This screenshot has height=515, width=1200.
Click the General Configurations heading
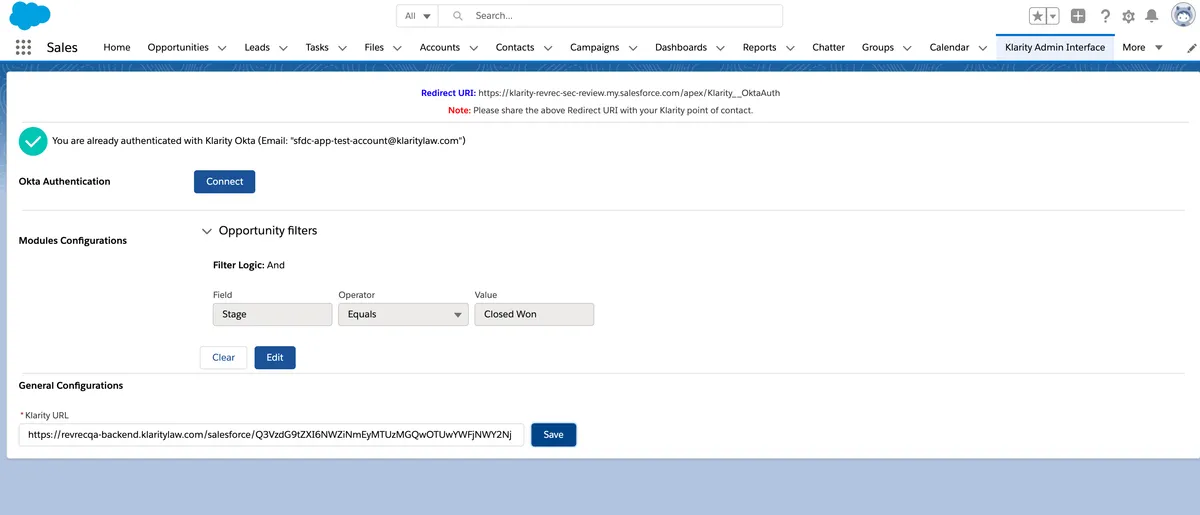71,385
